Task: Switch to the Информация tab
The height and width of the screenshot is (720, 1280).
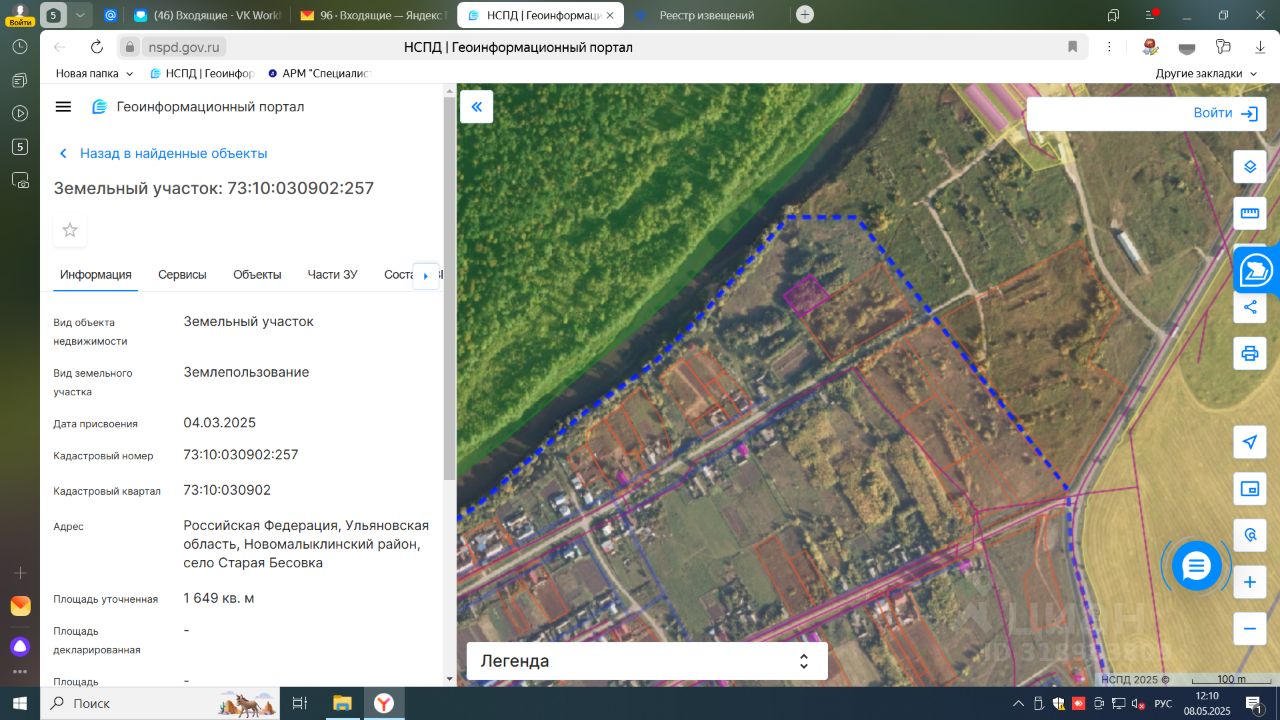Action: pos(95,275)
